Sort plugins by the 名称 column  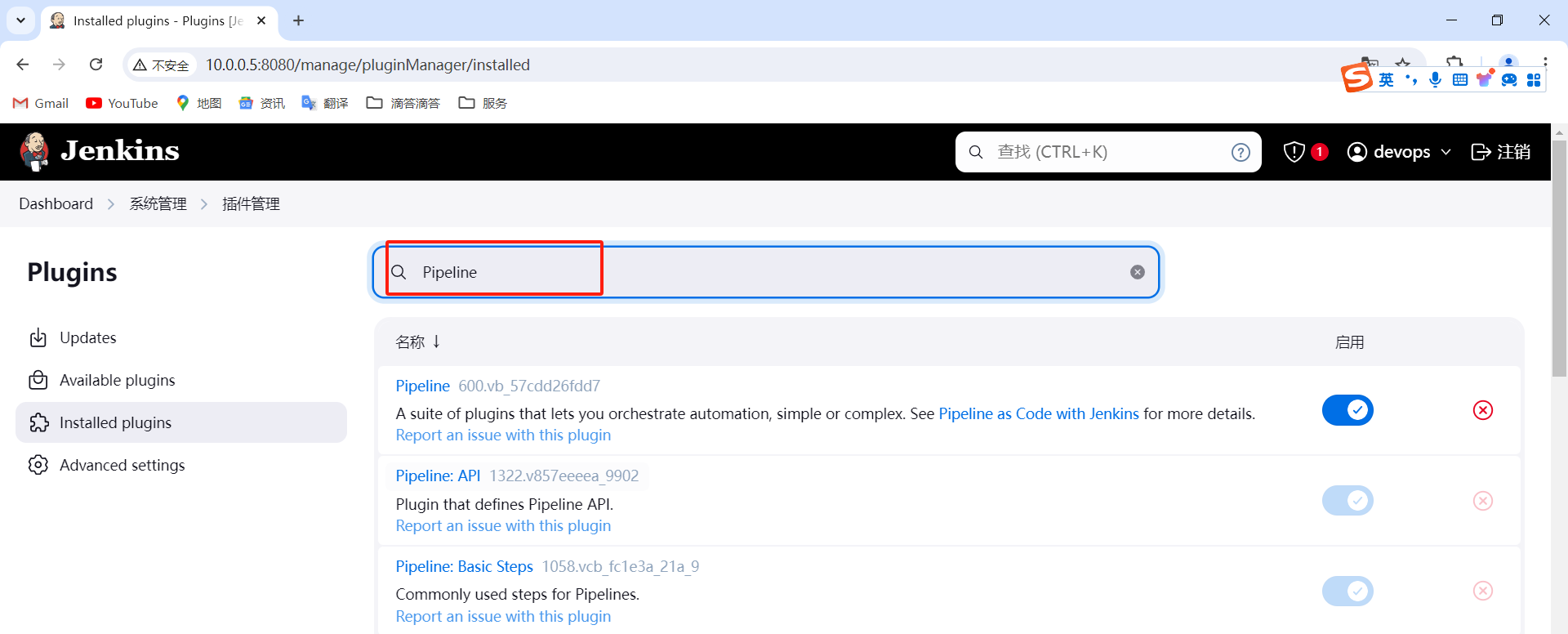(418, 342)
